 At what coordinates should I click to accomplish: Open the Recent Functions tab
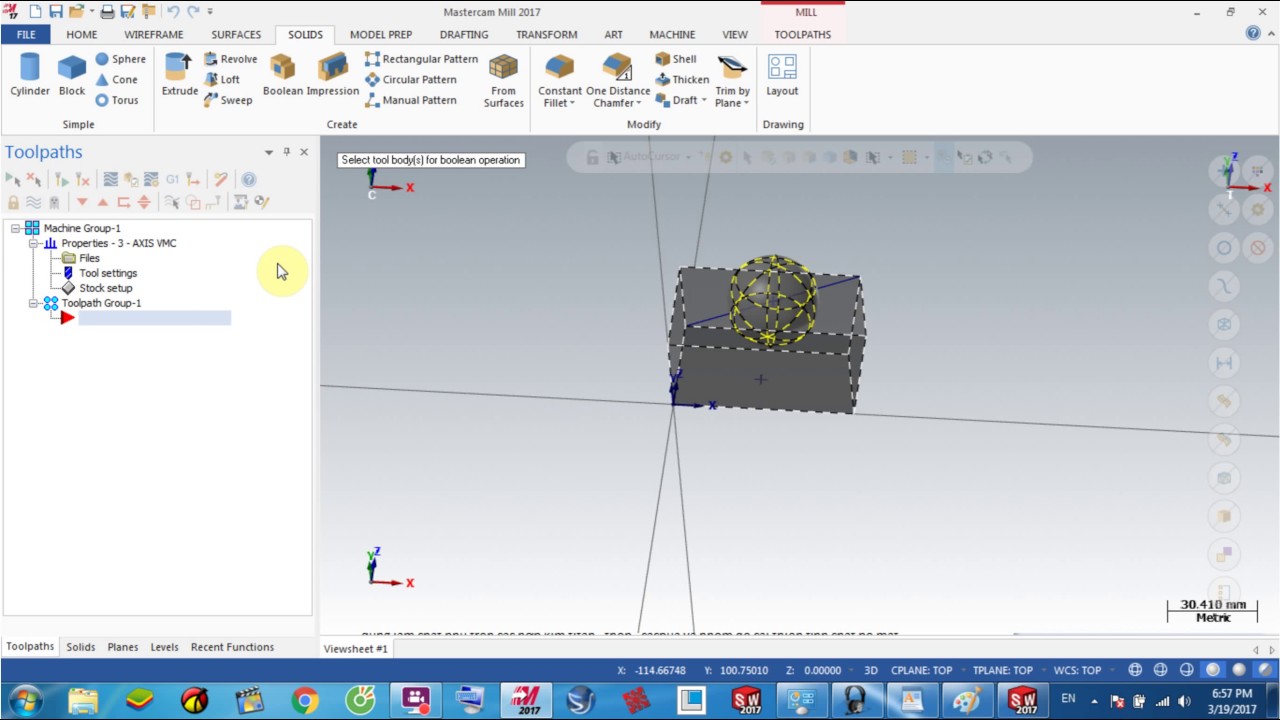(232, 647)
